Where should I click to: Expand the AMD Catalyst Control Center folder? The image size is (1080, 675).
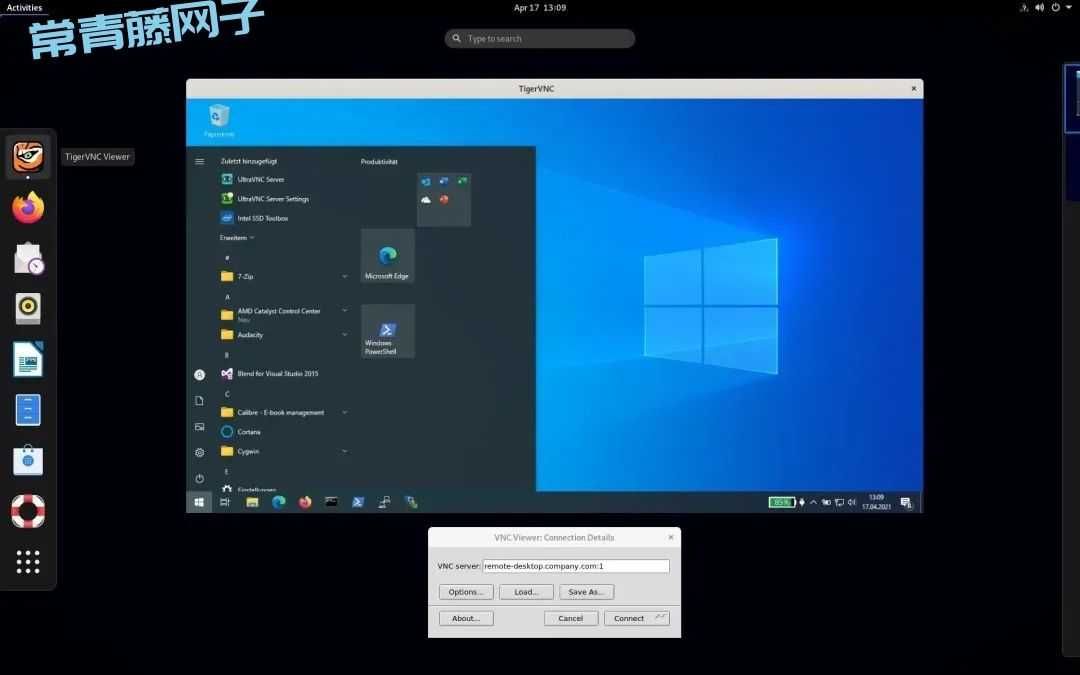[344, 311]
